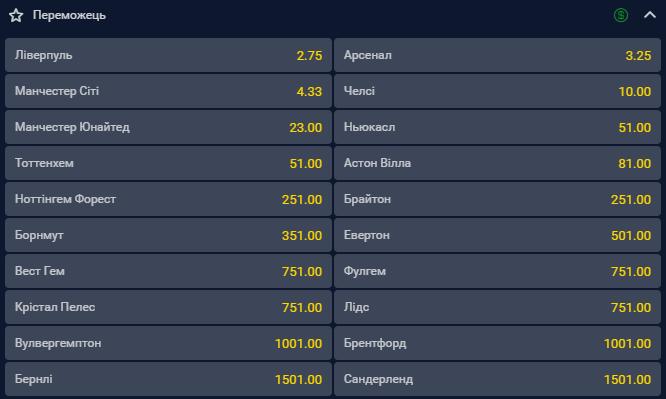Viewport: 666px width, 399px height.
Task: Select Вест Гем outcome
Action: (168, 271)
